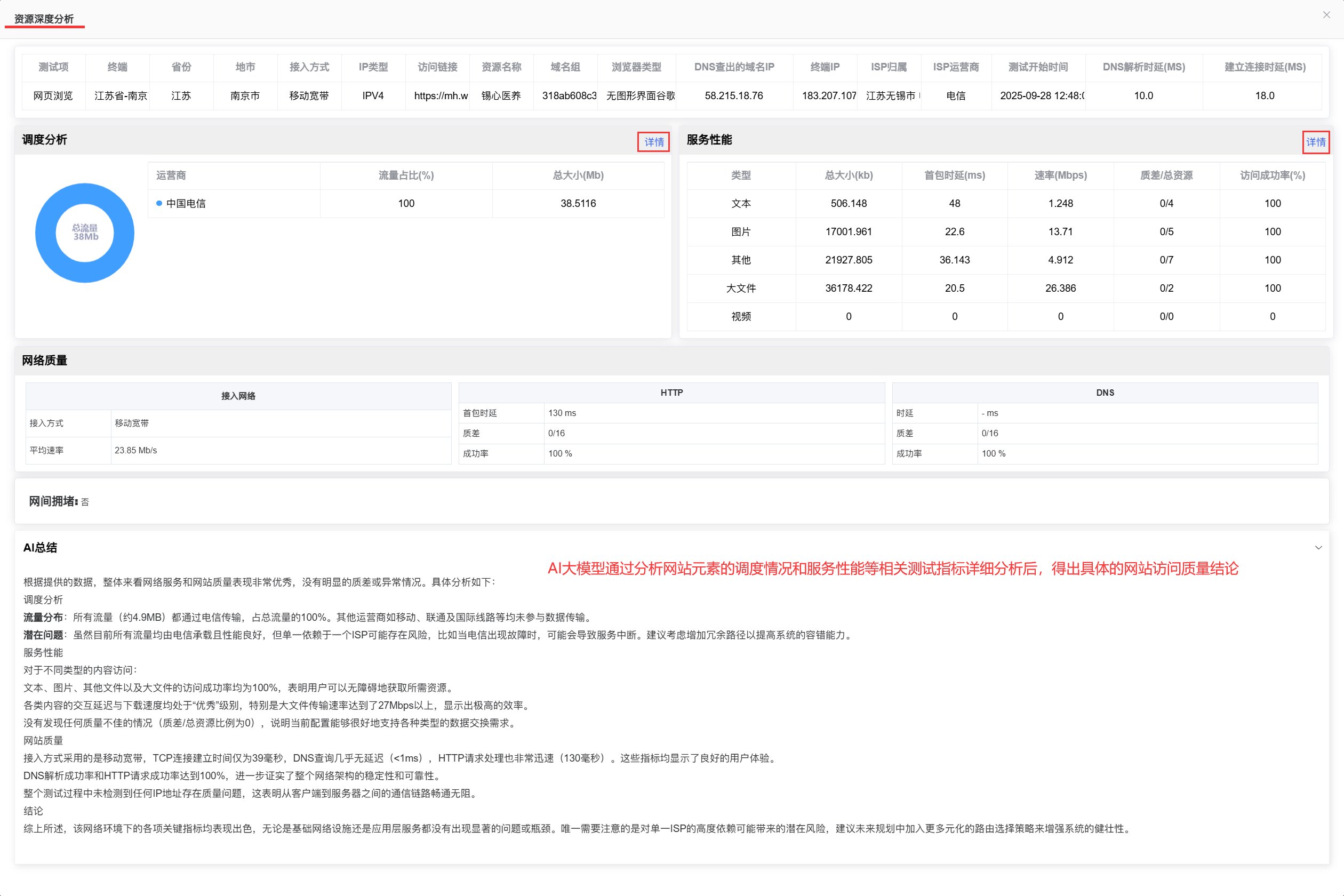The image size is (1344, 896).
Task: Click the 访问成功率(%) column header
Action: point(1272,175)
